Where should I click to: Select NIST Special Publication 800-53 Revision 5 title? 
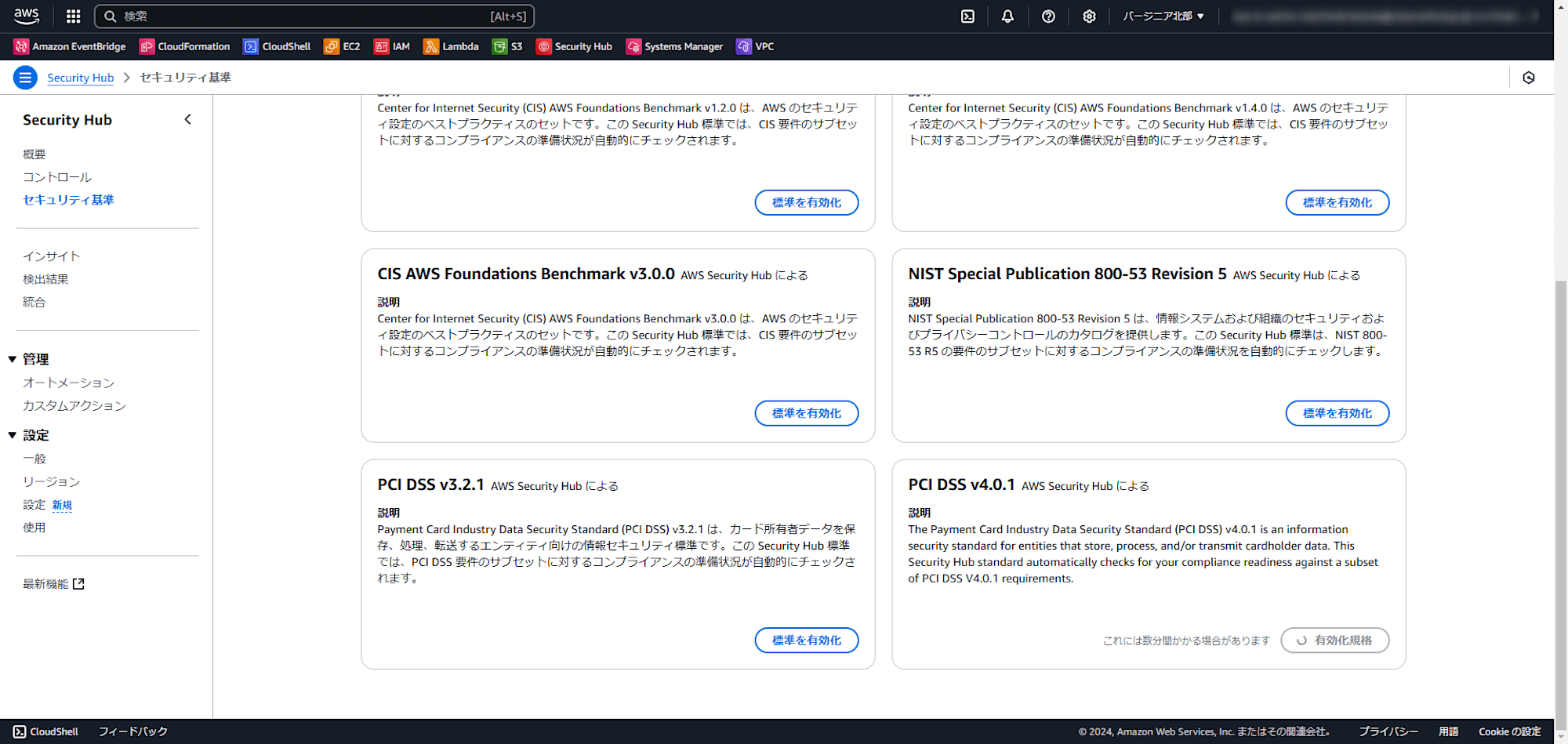[x=1067, y=274]
